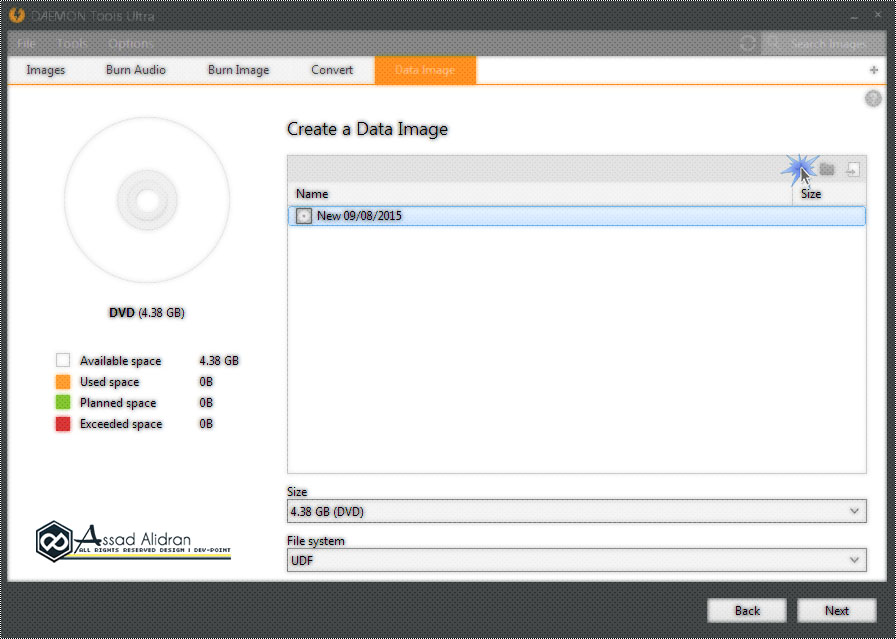Expand the File system dropdown showing UDF

click(577, 561)
